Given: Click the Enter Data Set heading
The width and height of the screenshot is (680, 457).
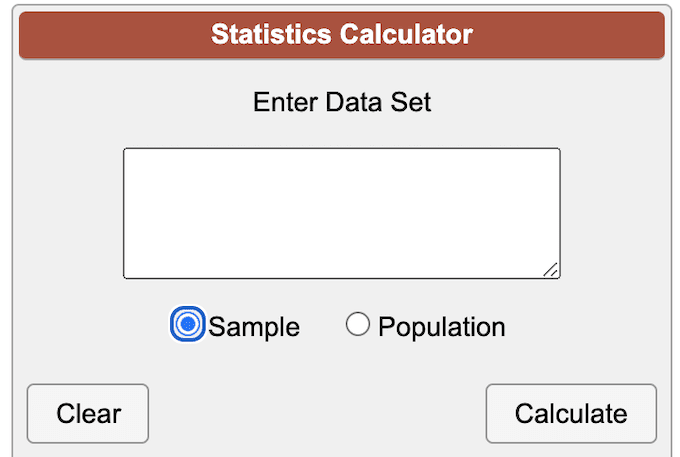Looking at the screenshot, I should [x=342, y=102].
